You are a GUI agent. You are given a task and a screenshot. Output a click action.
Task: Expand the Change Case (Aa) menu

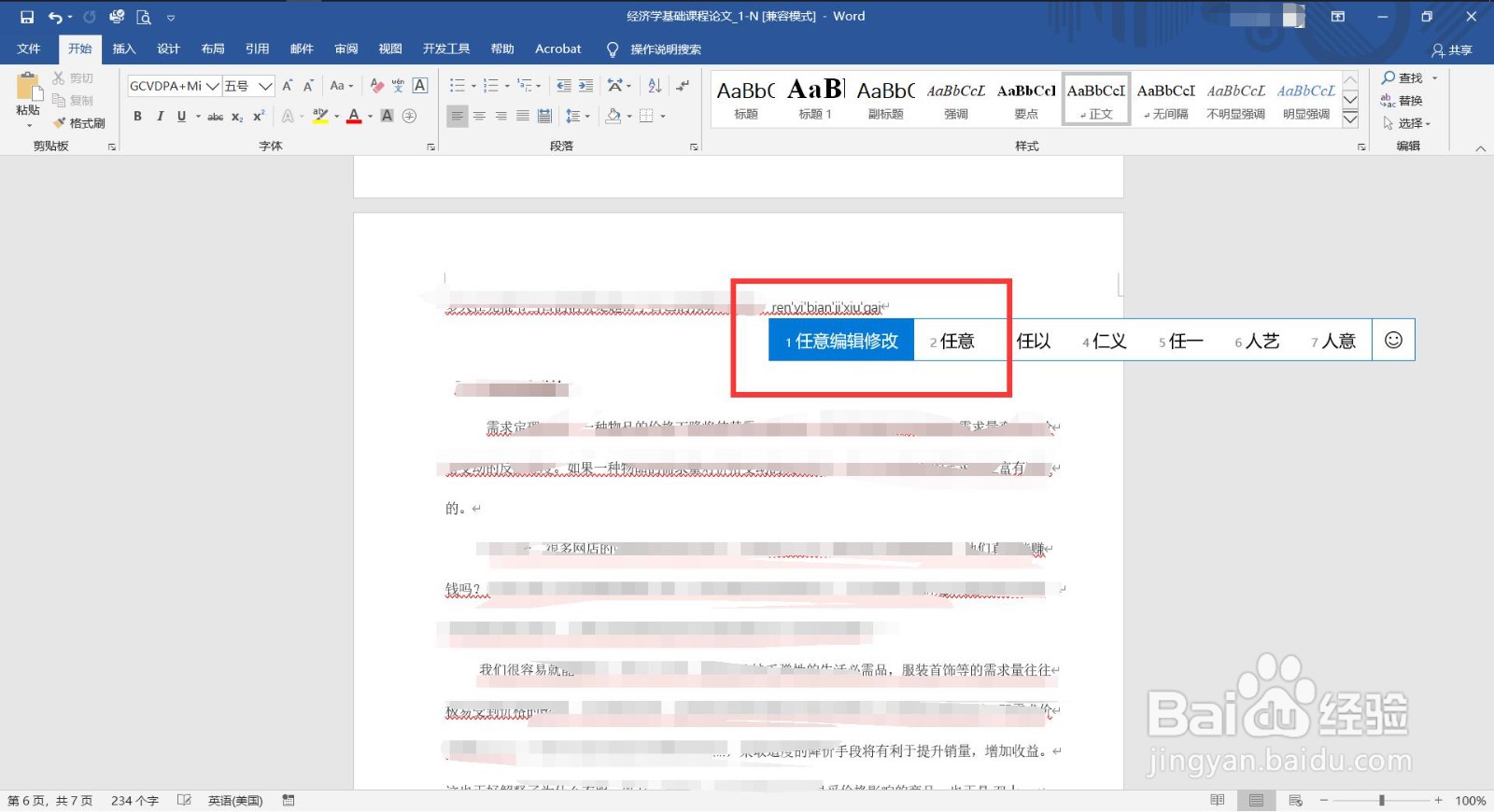pos(341,86)
